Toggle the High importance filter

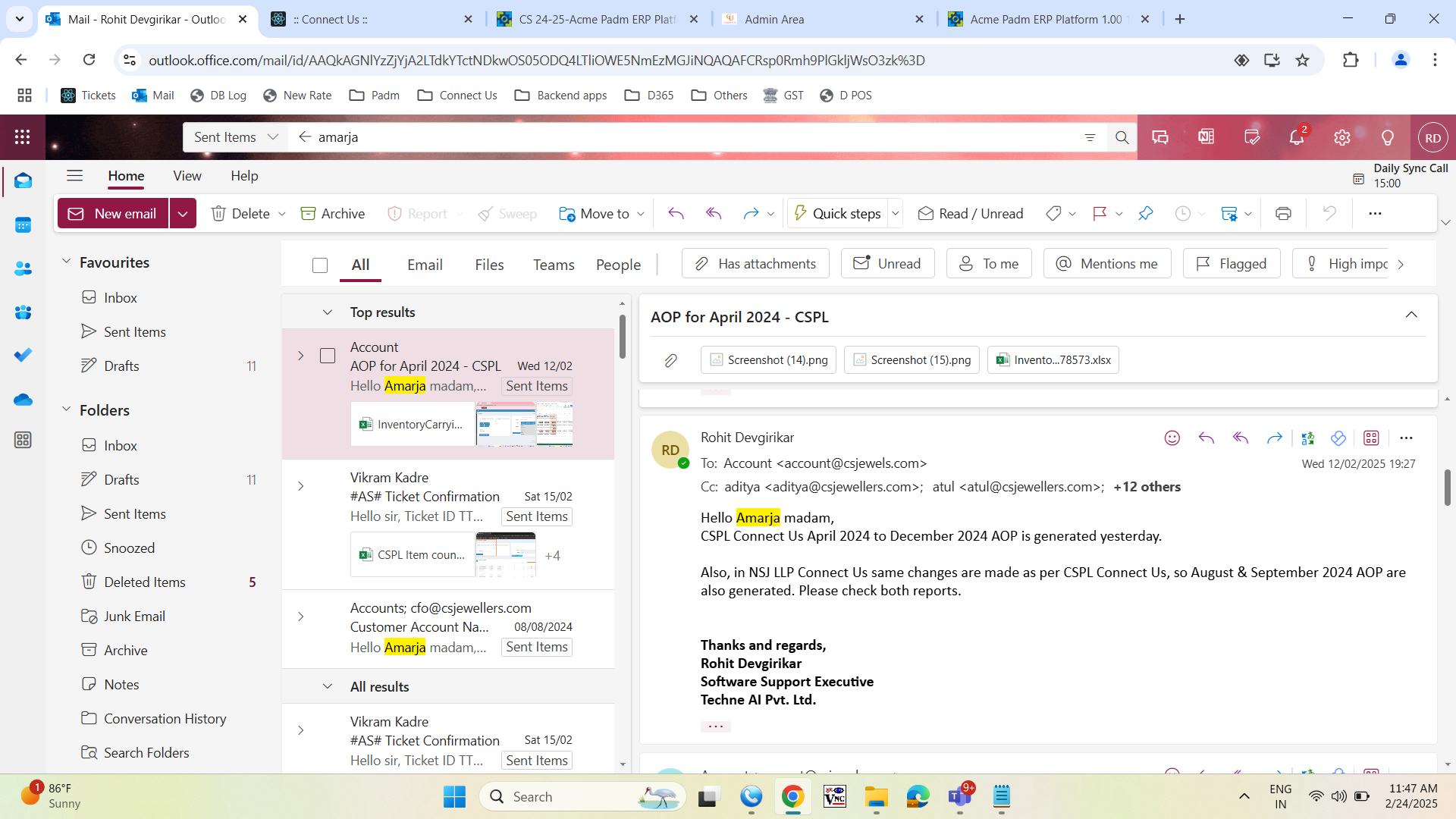1341,264
